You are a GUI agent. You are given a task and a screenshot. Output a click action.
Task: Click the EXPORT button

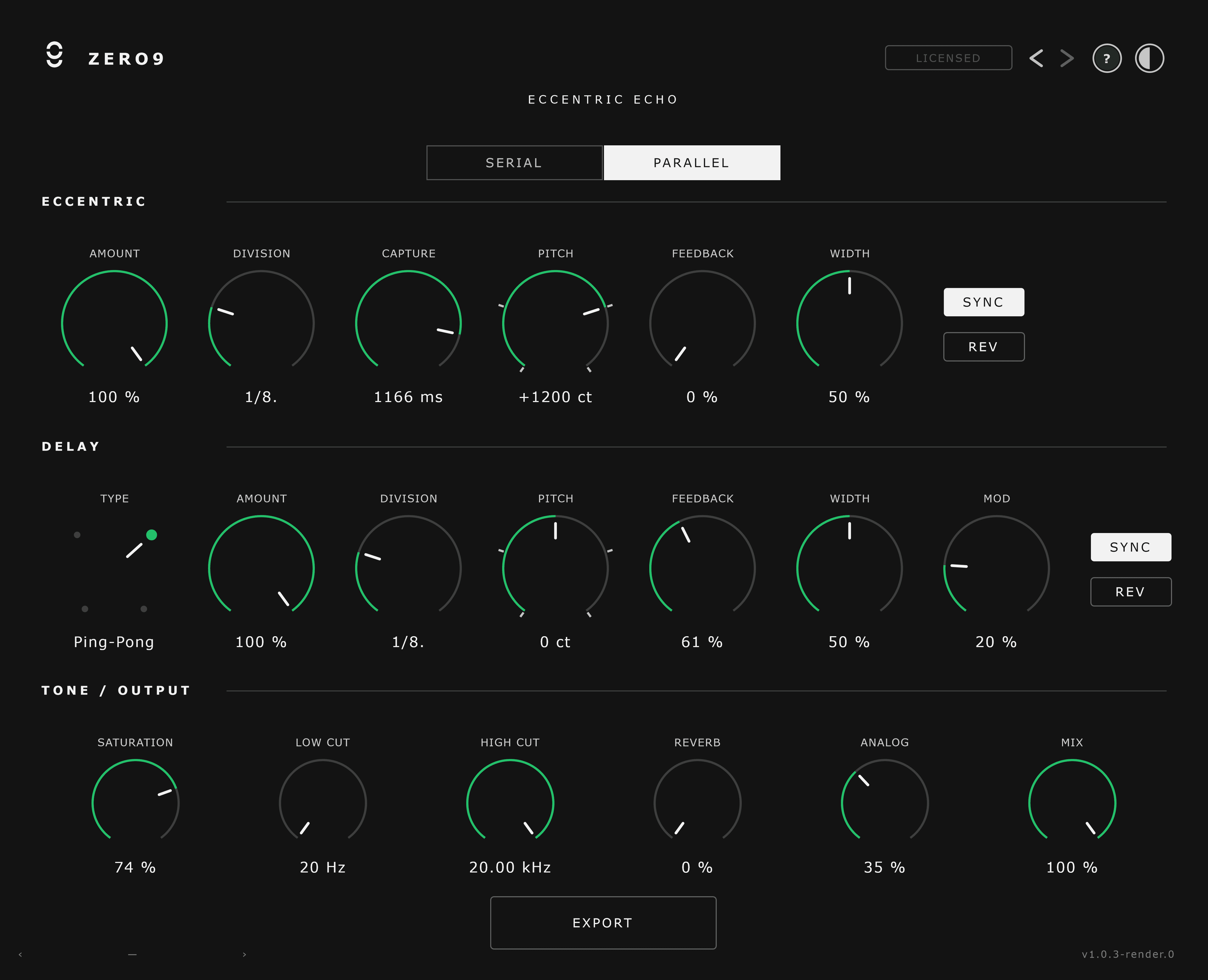click(603, 922)
